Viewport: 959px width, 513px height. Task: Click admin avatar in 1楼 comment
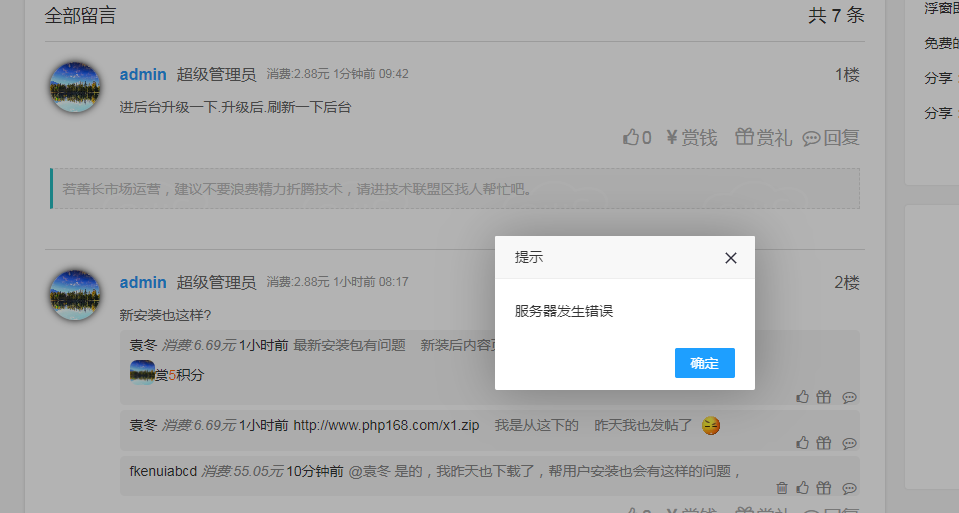(x=75, y=87)
